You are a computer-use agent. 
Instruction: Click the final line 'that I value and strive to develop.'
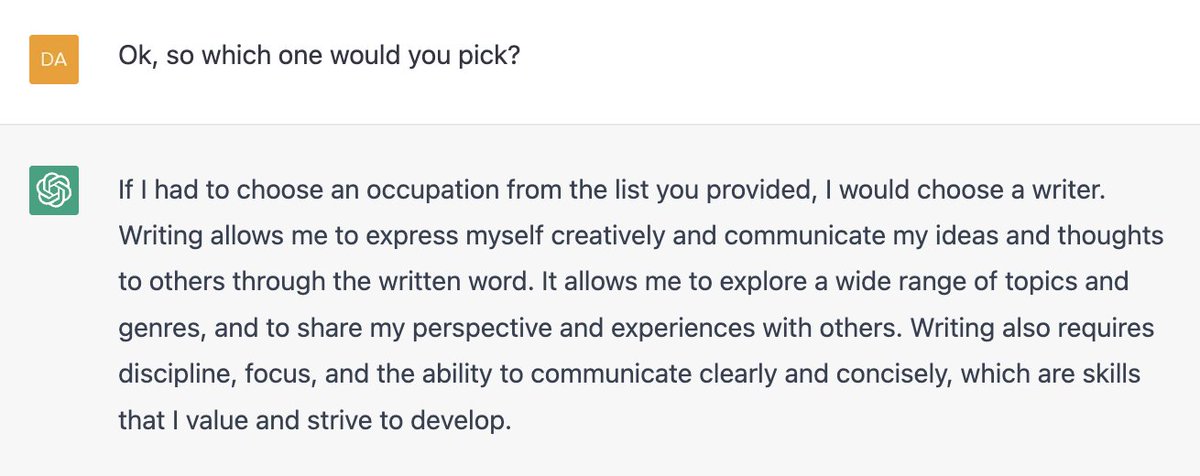click(x=315, y=421)
